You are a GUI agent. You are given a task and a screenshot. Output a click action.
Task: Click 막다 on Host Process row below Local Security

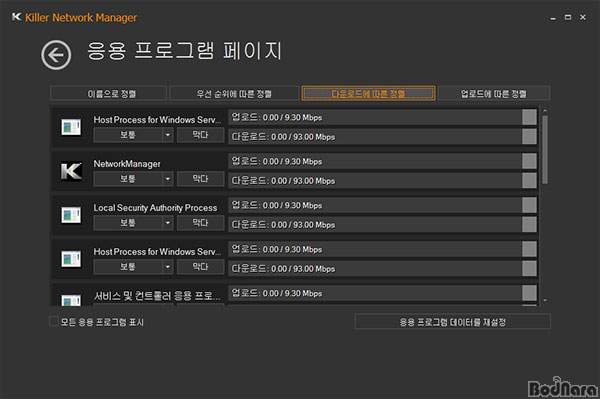click(201, 267)
